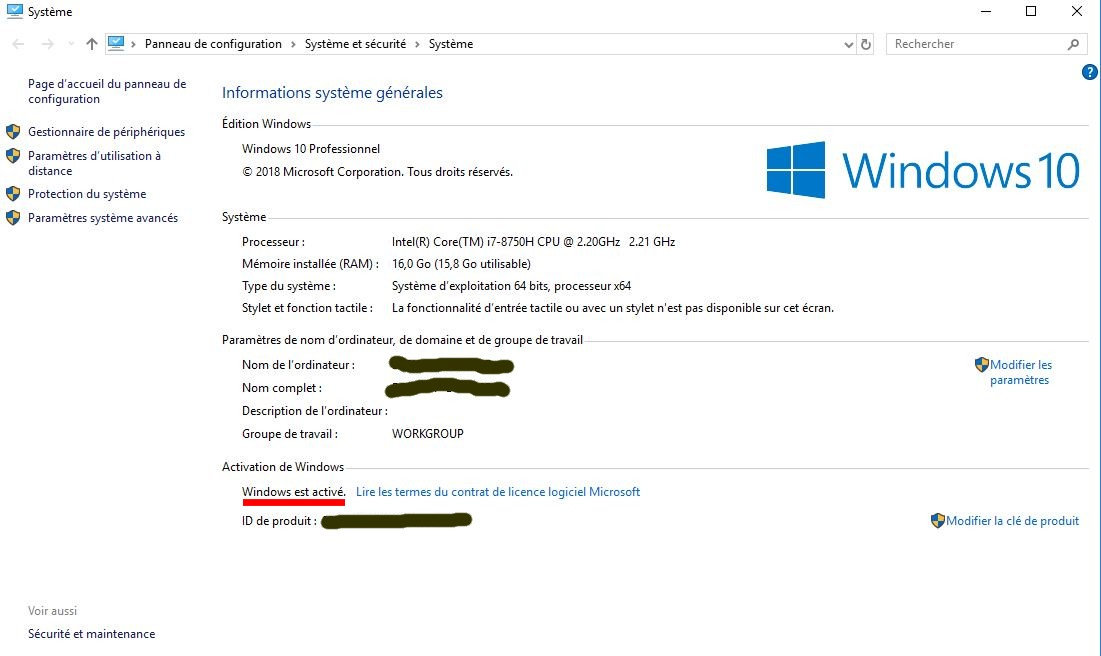Click the Forward navigation arrow
This screenshot has width=1101, height=656.
(x=48, y=44)
